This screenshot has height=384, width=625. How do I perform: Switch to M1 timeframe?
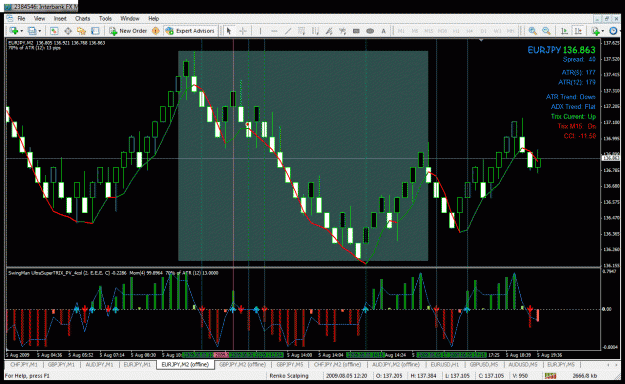click(x=401, y=31)
